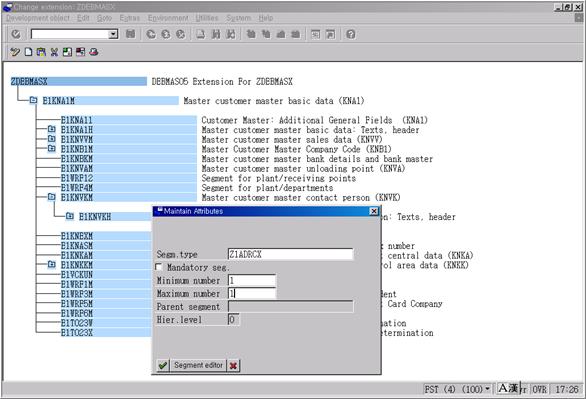The width and height of the screenshot is (586, 399).
Task: Click the Print icon in the standard toolbar
Action: click(201, 34)
